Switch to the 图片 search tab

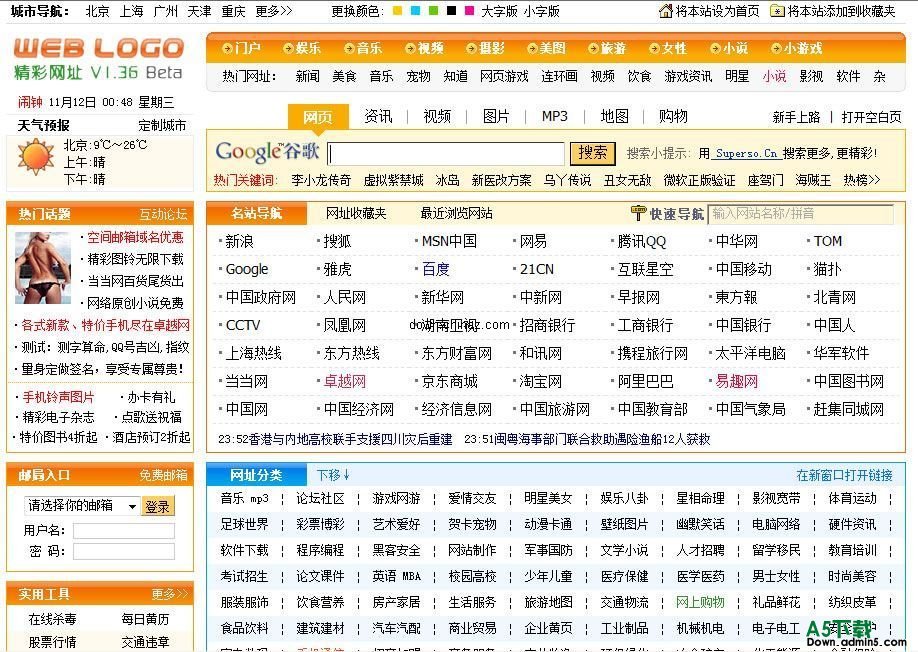click(496, 116)
